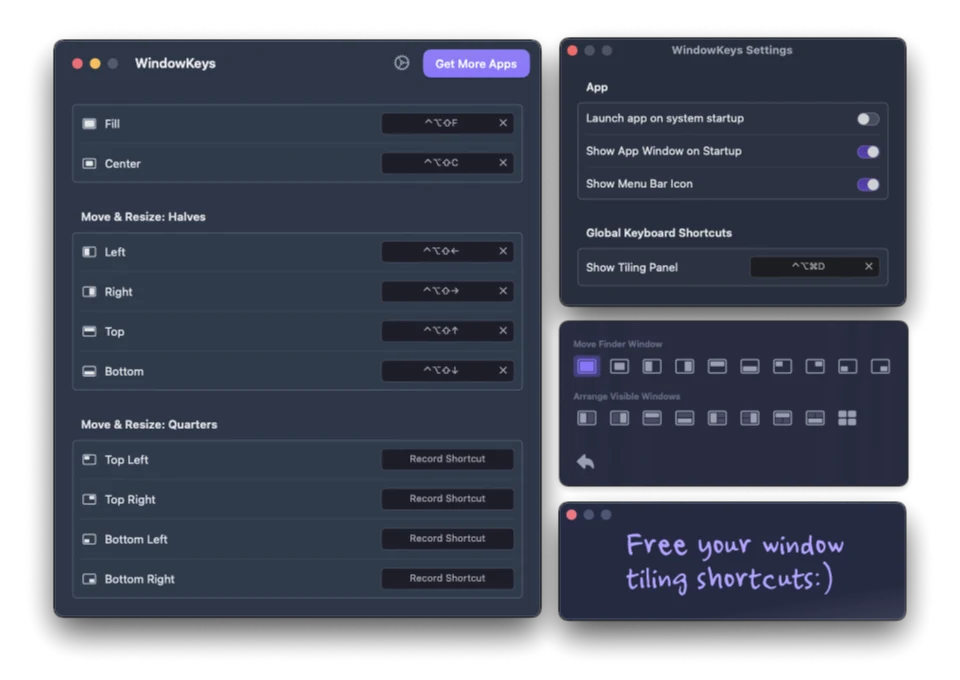Click 'Move & Resize: Quarters' heading
Screen dimensions: 960x680
(149, 424)
